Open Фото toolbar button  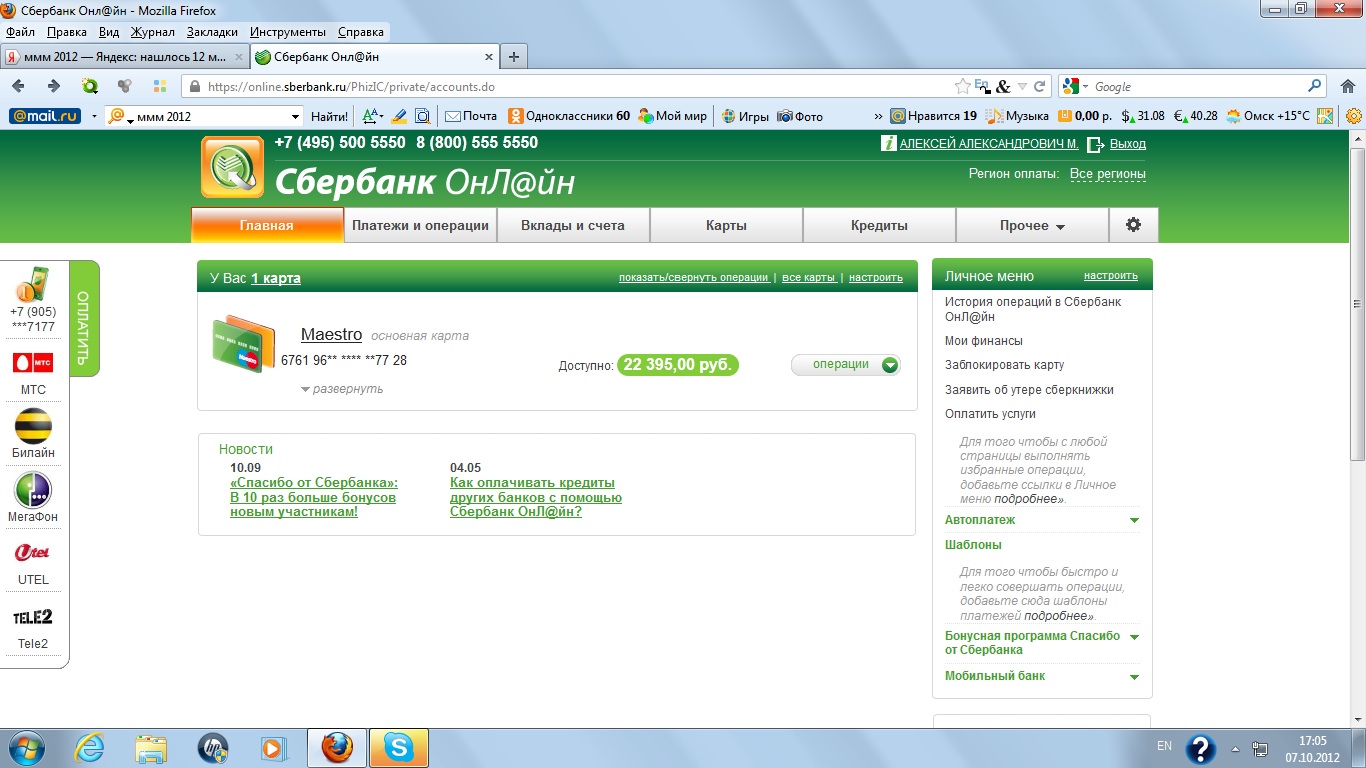[800, 116]
